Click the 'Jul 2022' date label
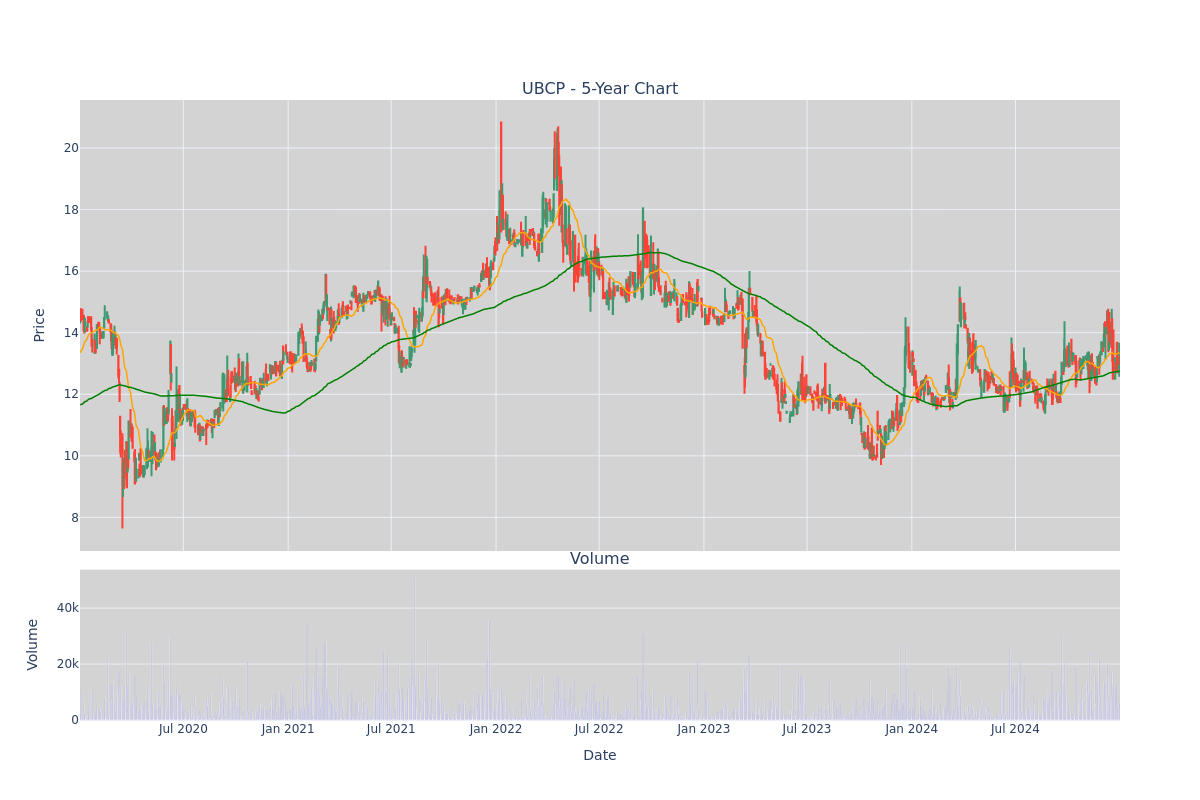The image size is (1200, 800). [599, 729]
